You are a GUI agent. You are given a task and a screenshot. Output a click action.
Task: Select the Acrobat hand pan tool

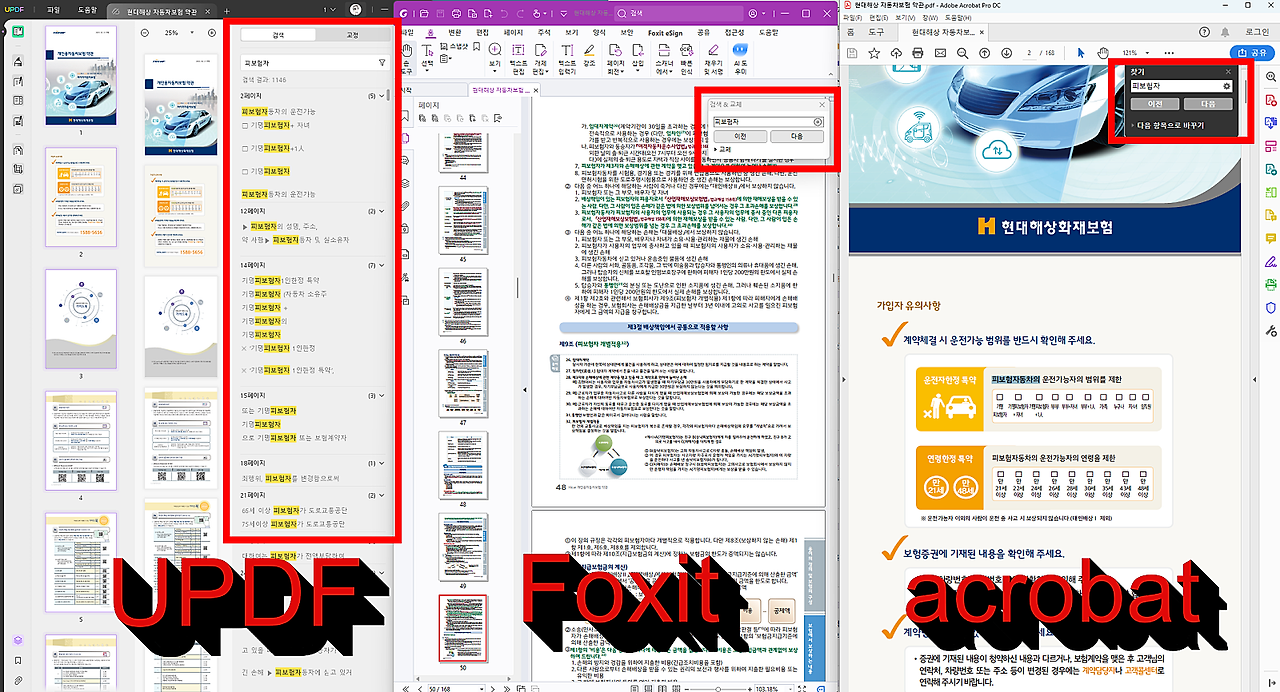1102,53
